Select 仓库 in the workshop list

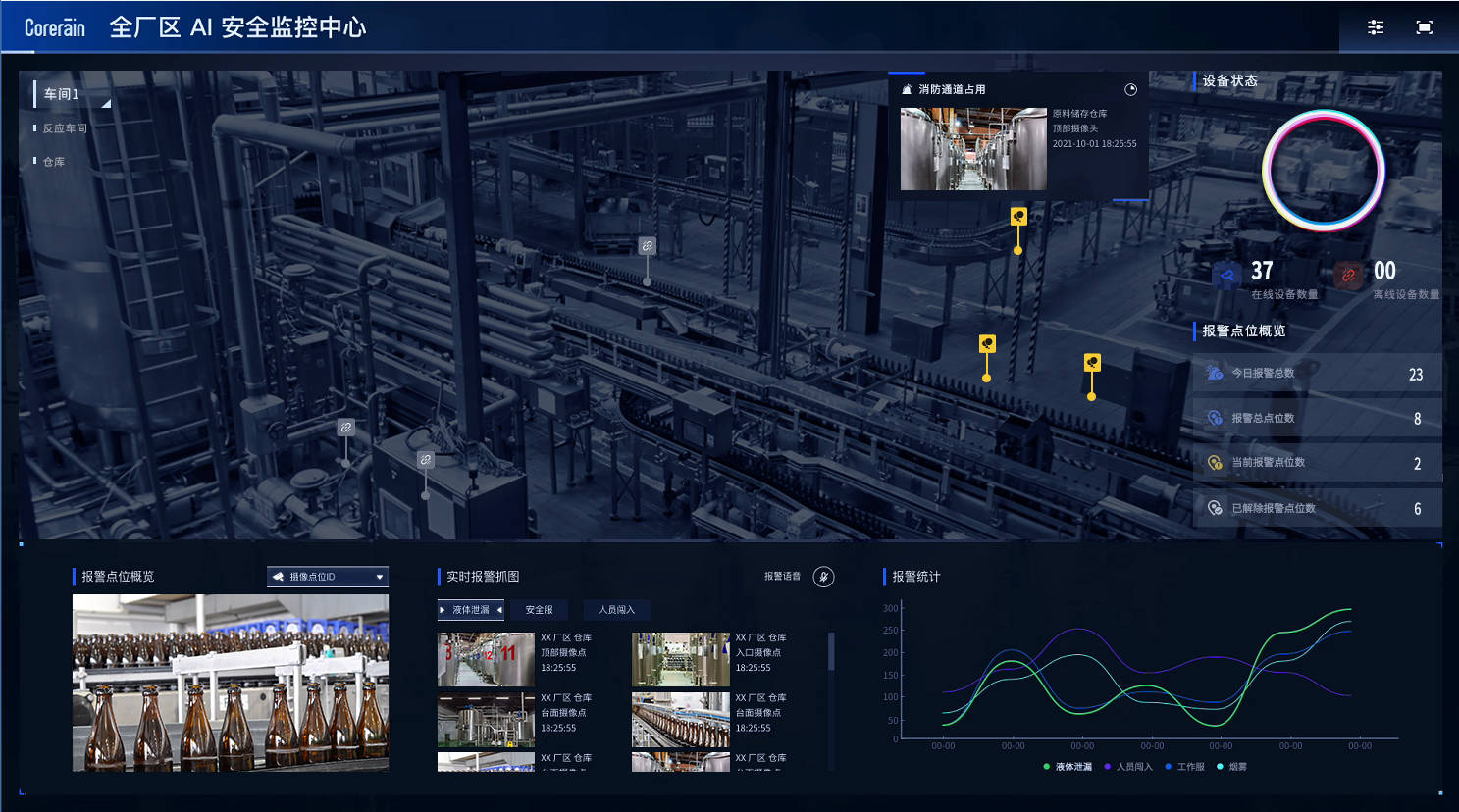tap(54, 162)
